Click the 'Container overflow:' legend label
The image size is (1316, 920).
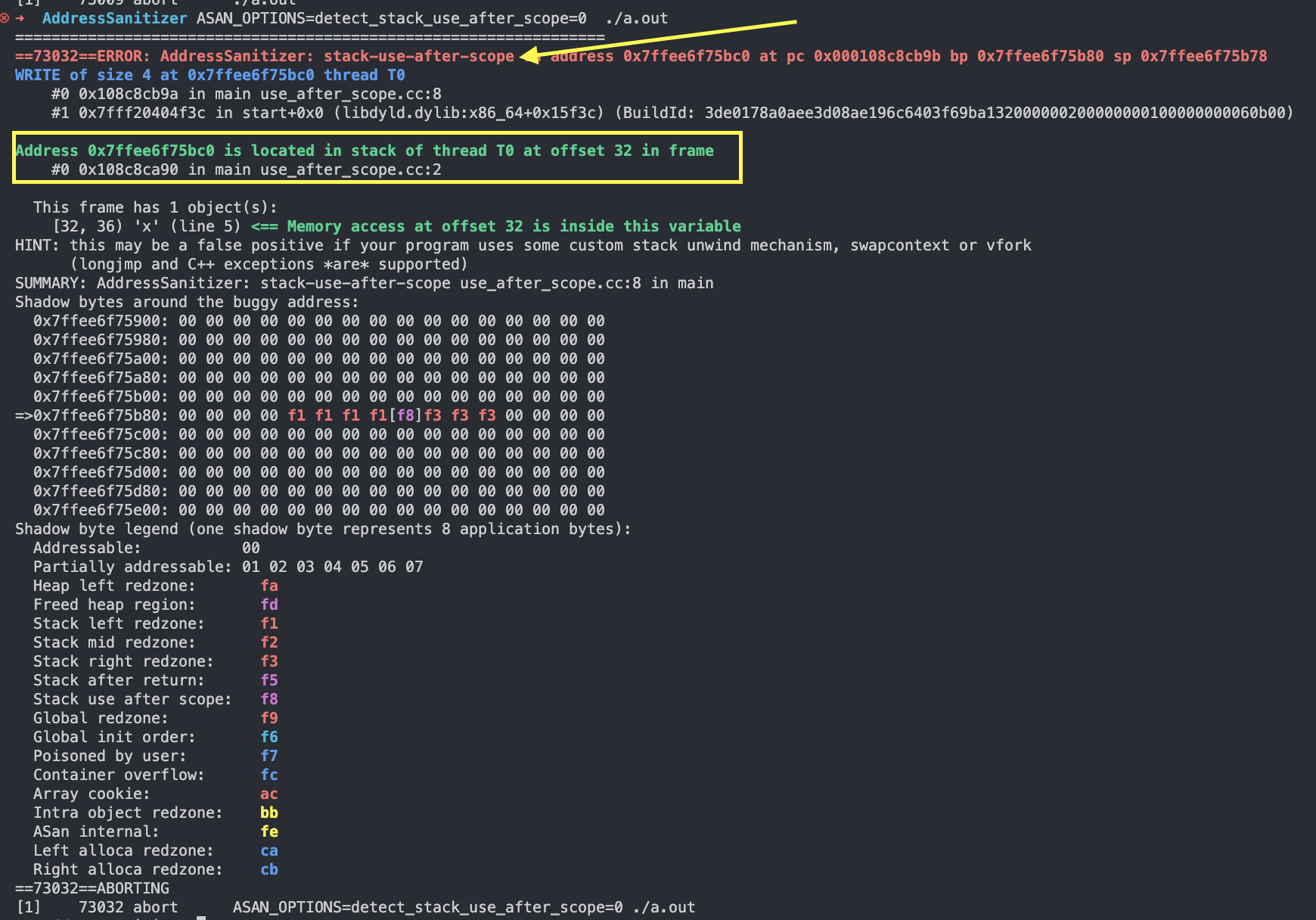pos(119,775)
